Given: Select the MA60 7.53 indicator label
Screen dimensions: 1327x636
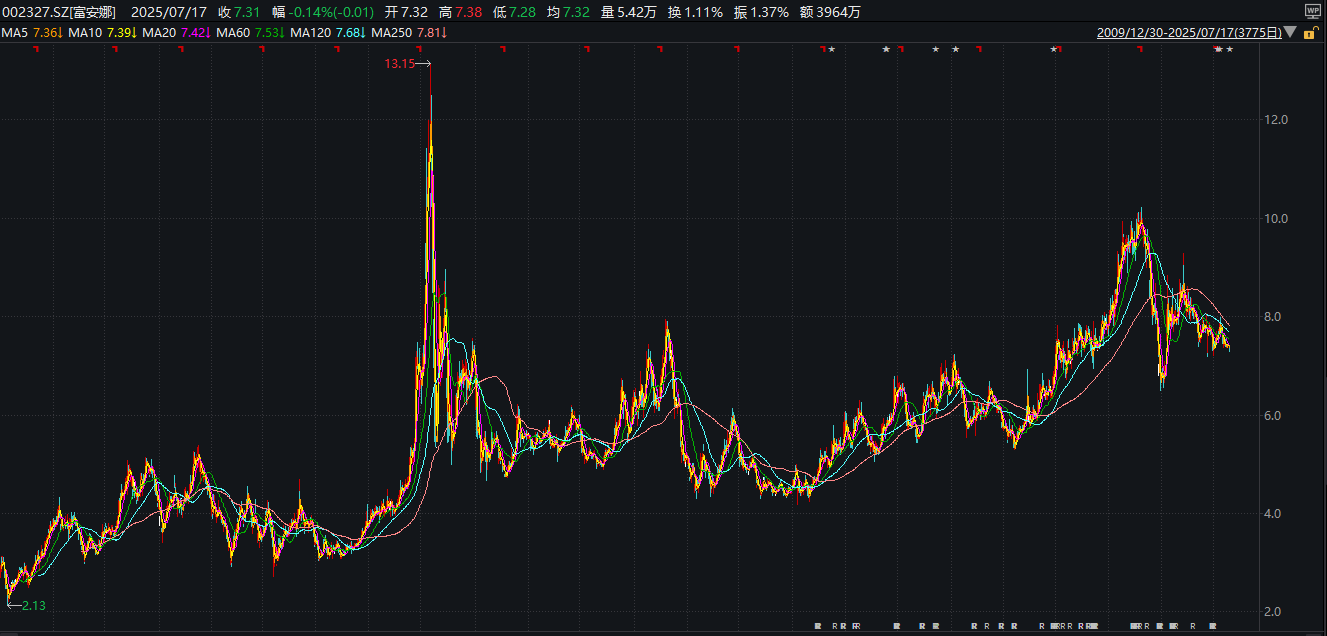Looking at the screenshot, I should point(250,33).
